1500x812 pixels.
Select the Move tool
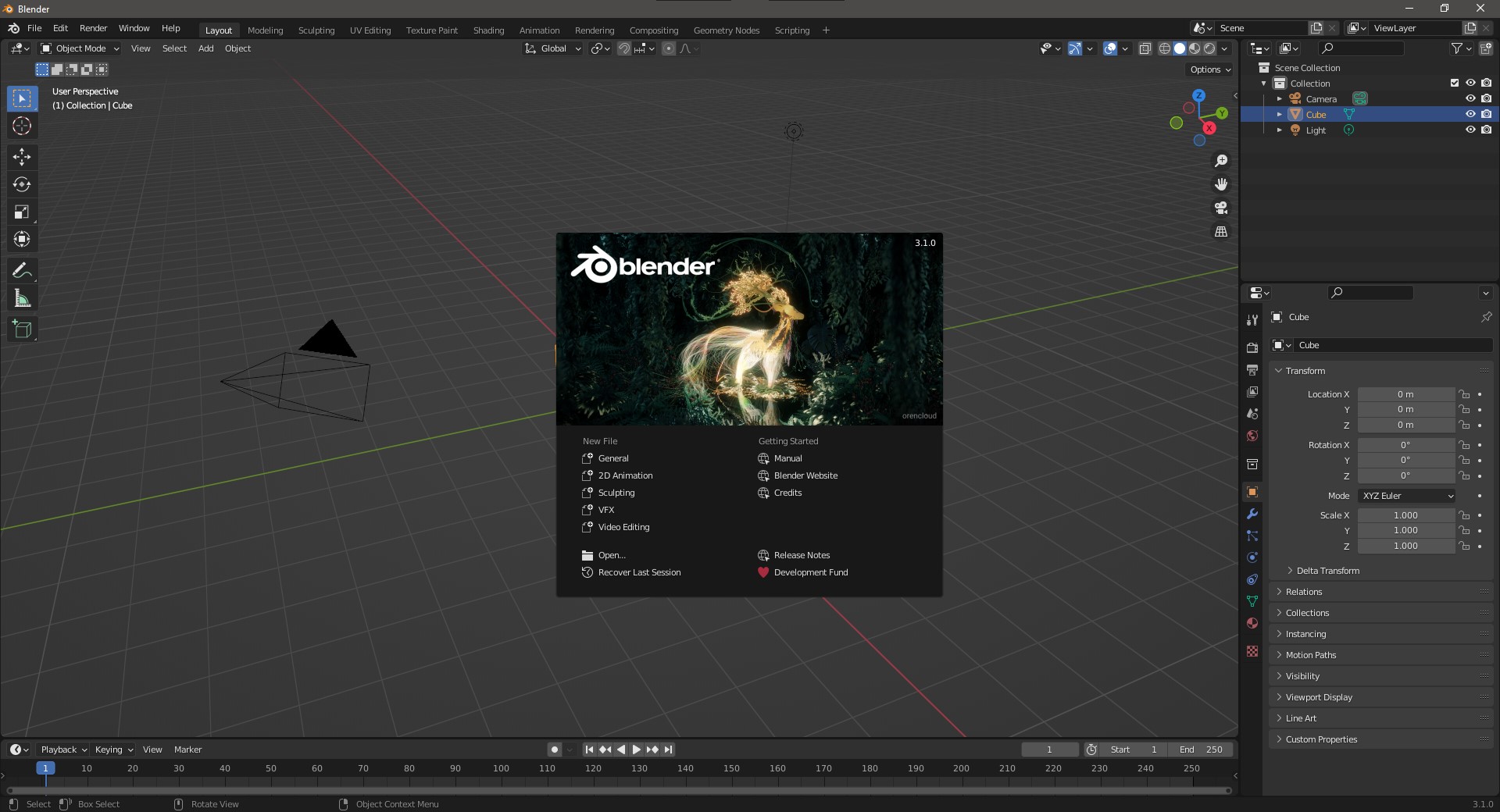22,157
